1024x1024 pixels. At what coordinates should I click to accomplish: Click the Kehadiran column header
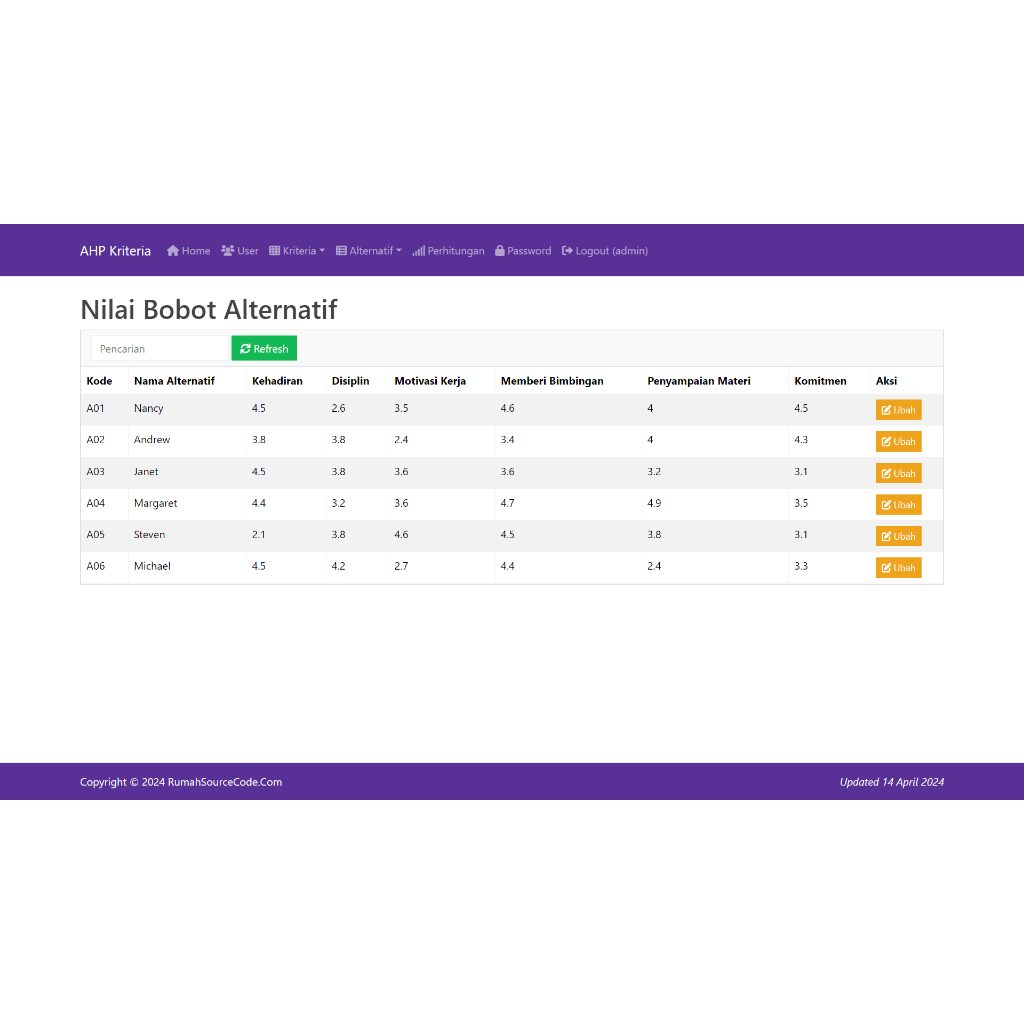[x=277, y=381]
